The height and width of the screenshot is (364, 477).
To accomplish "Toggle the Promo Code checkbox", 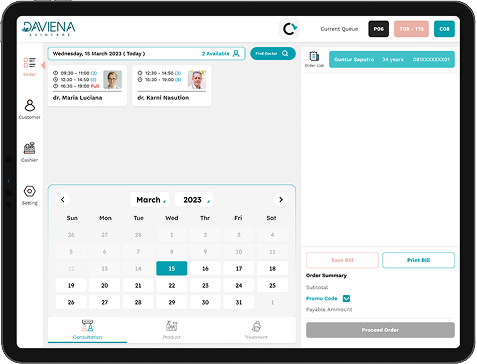I will click(346, 298).
